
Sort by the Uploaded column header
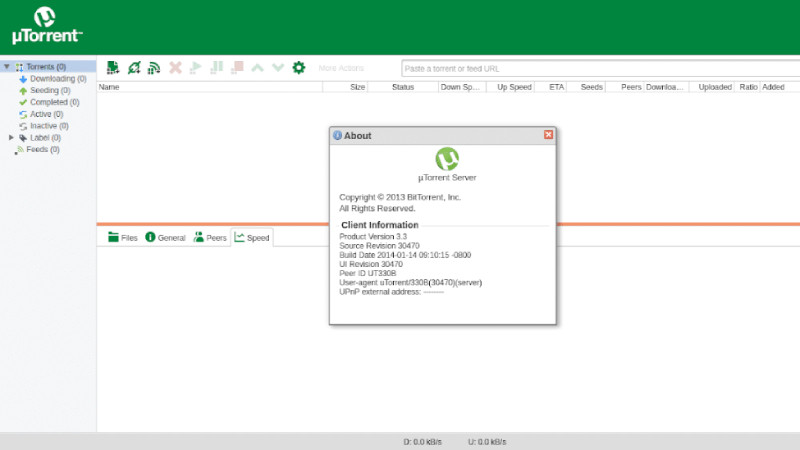(711, 87)
